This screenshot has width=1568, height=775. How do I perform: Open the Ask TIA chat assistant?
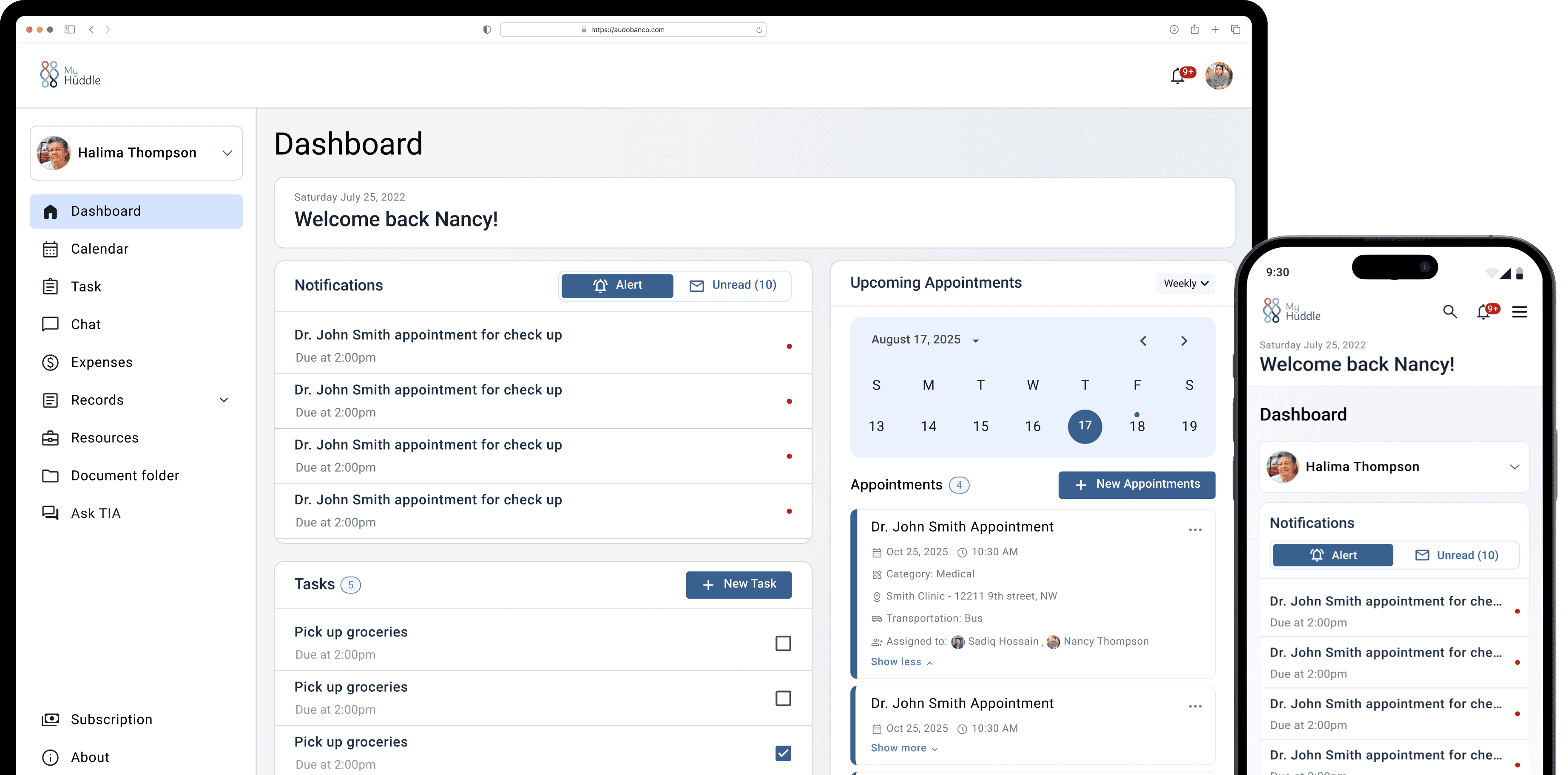pos(96,513)
